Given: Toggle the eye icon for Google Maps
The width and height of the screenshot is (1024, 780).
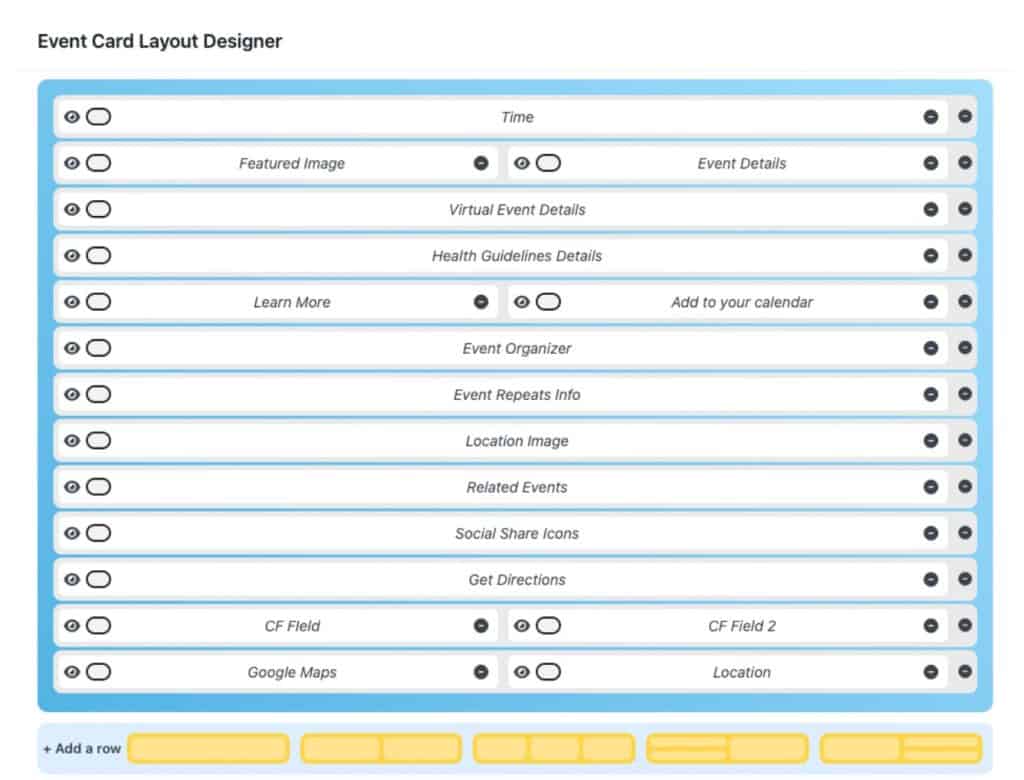Looking at the screenshot, I should point(72,672).
